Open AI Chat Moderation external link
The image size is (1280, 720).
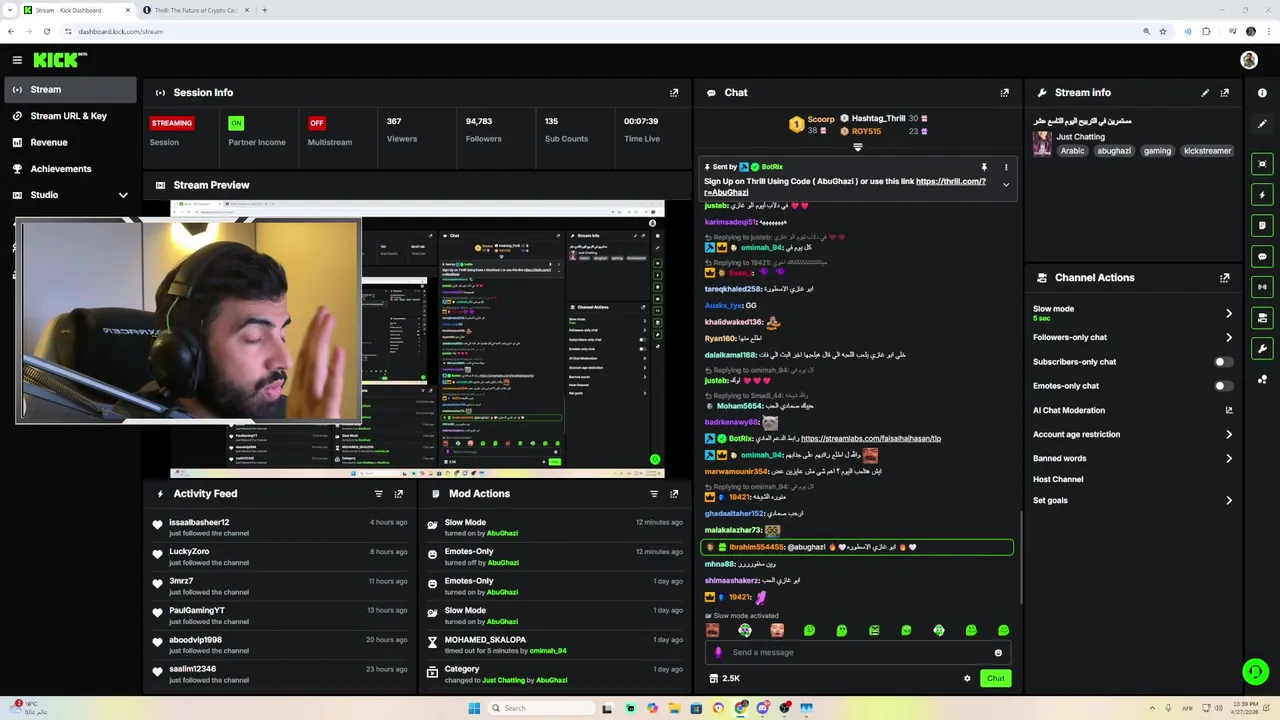[1229, 410]
